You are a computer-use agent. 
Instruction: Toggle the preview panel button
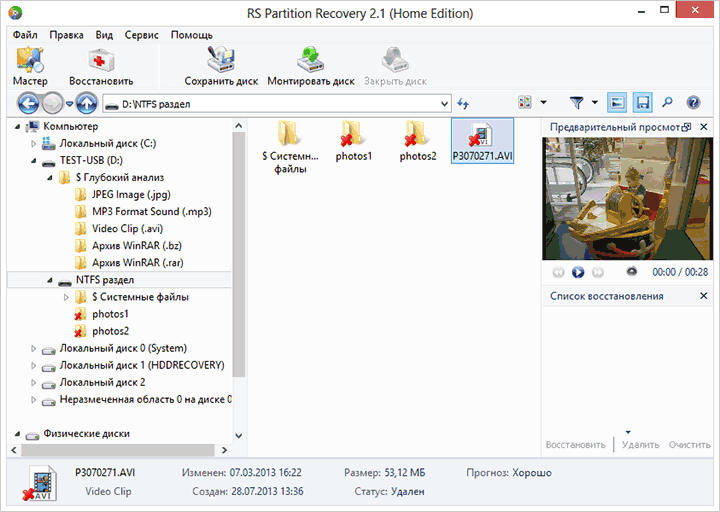click(617, 103)
